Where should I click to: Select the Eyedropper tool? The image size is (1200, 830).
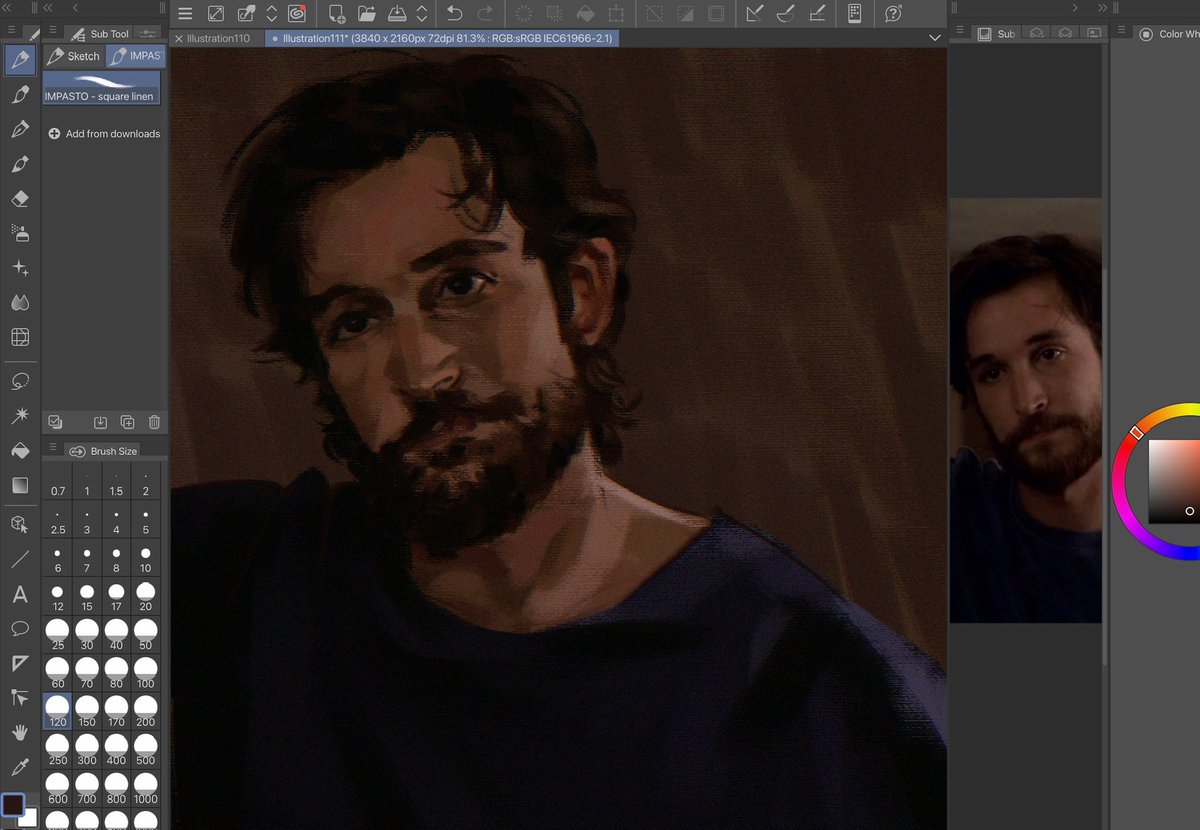tap(20, 767)
